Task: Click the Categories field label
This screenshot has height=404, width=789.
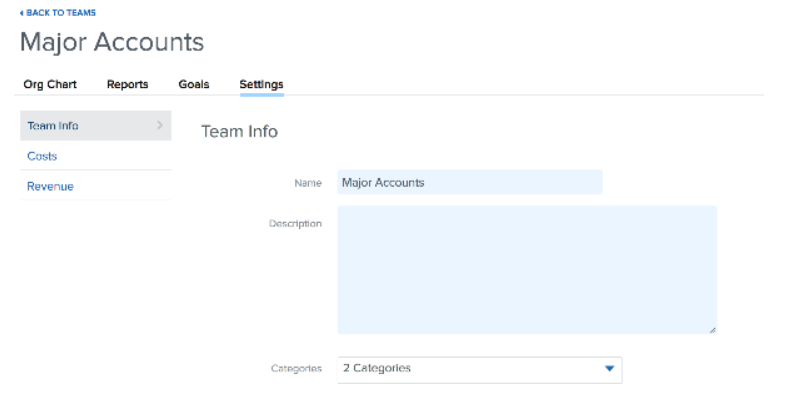Action: pos(296,369)
